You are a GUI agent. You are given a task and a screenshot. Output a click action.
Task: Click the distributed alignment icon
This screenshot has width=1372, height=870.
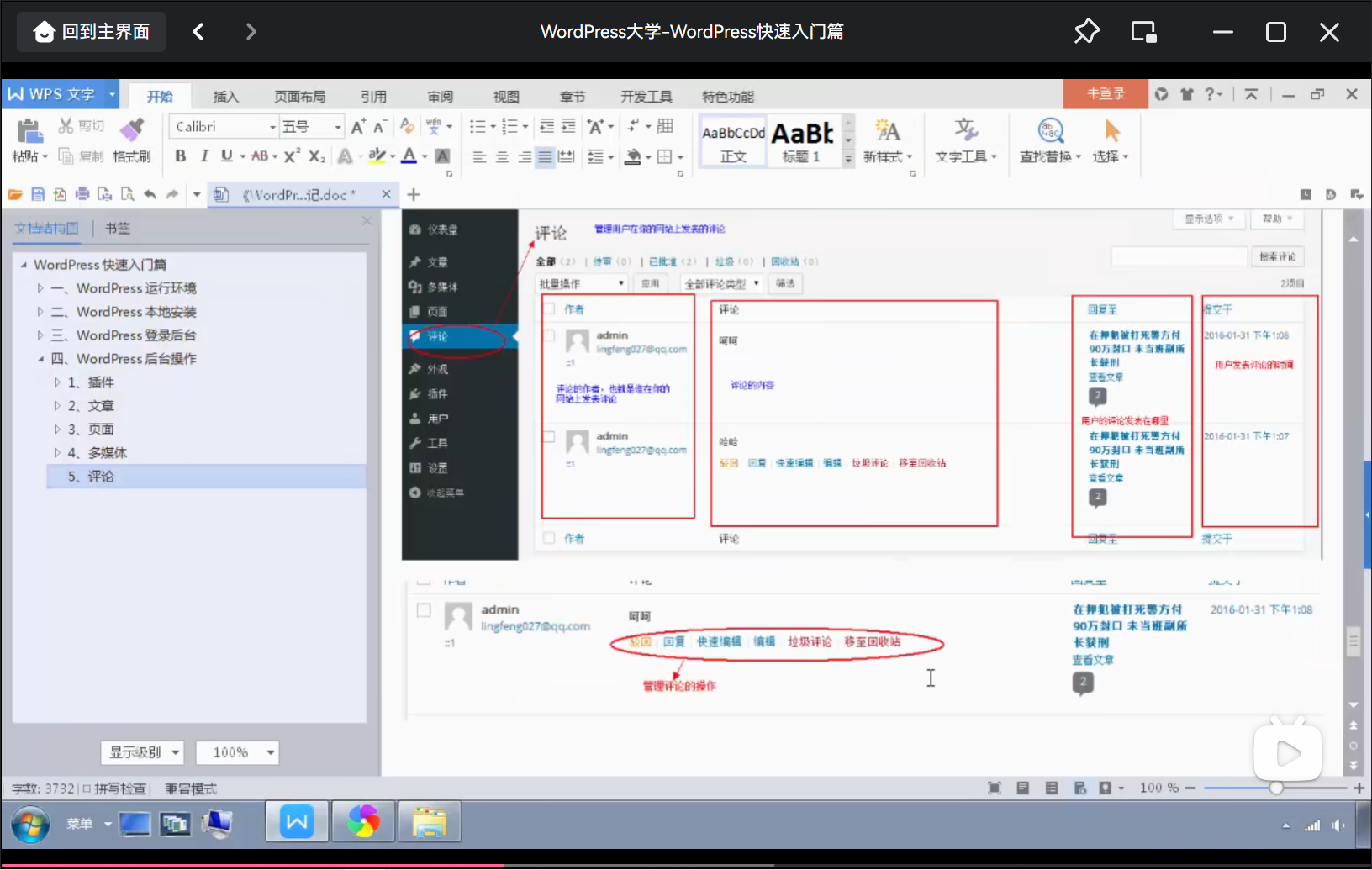(567, 156)
